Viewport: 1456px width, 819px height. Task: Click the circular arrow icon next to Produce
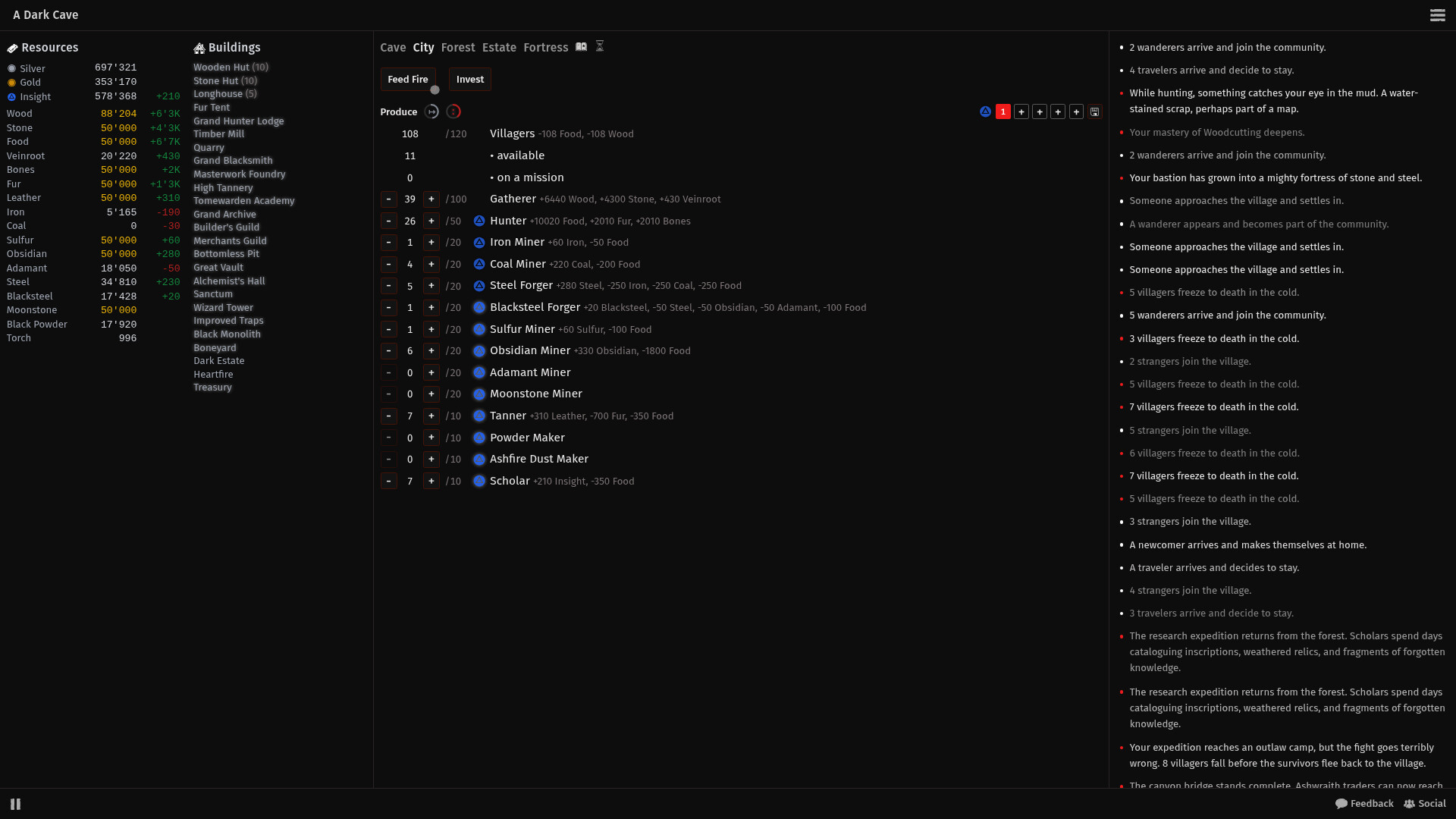(431, 111)
